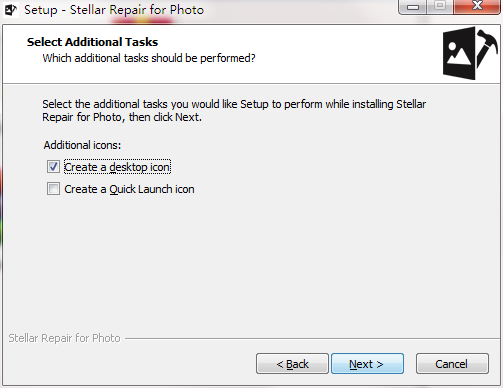Return to previous step with Back
This screenshot has height=388, width=503.
coord(292,364)
